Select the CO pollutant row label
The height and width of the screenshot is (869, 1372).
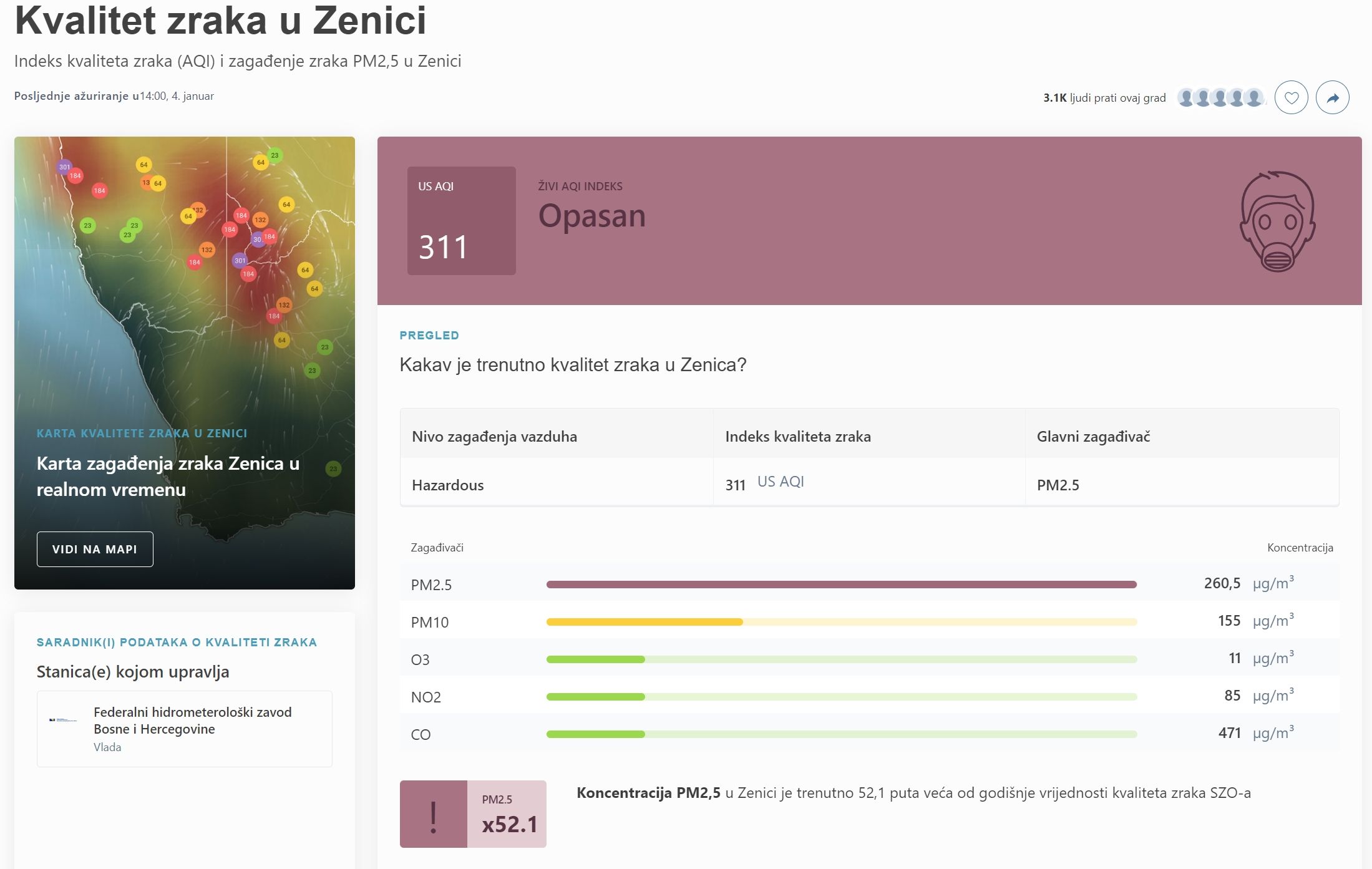pos(421,734)
